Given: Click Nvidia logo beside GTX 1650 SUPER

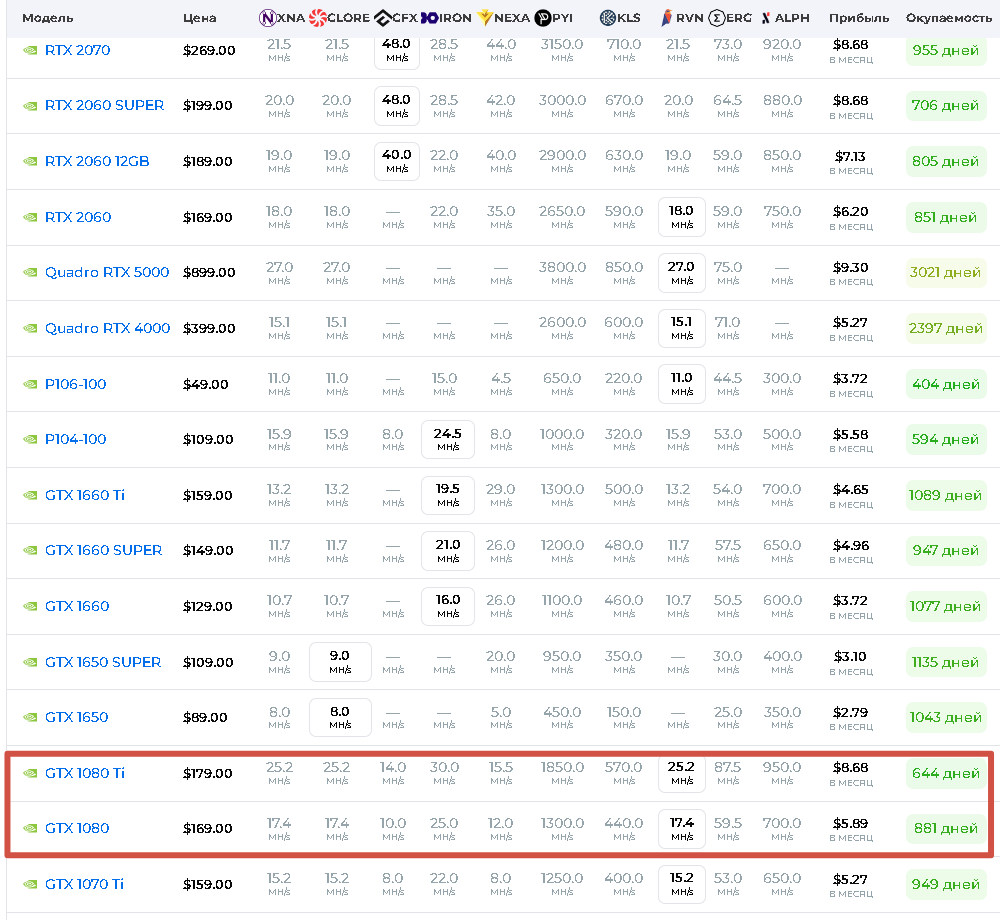Looking at the screenshot, I should click(30, 662).
